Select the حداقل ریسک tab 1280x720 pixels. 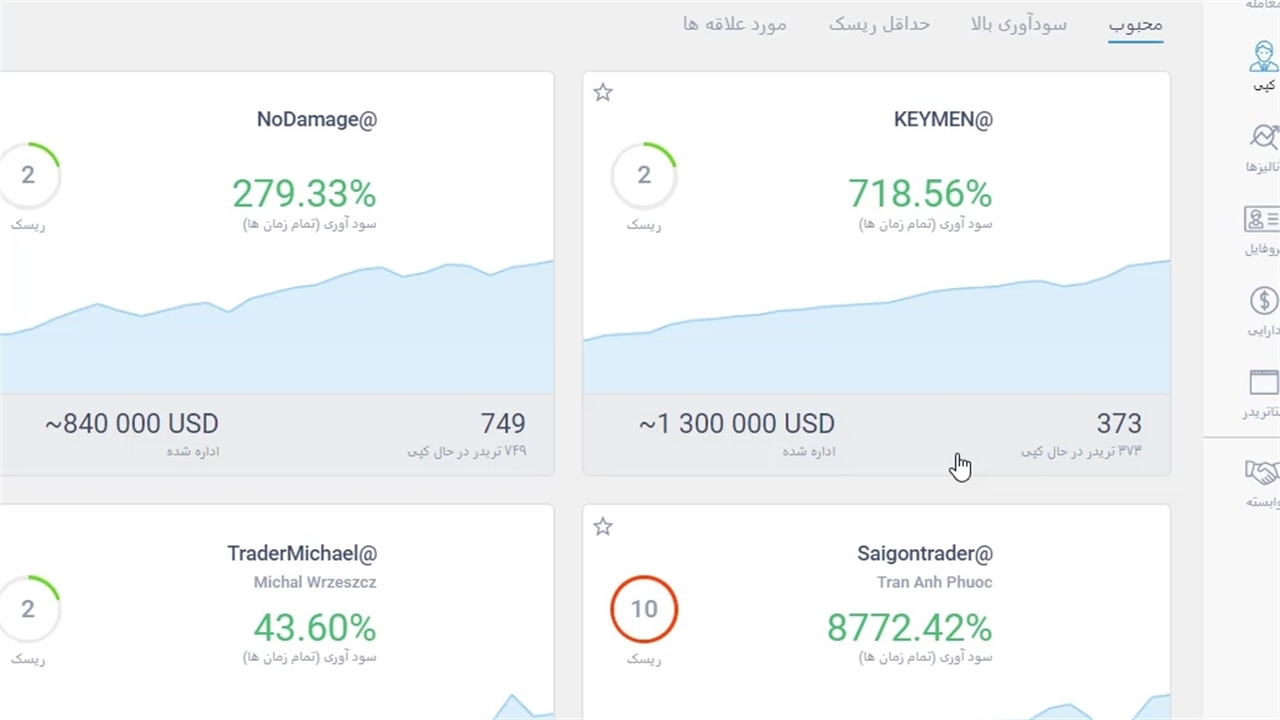879,24
